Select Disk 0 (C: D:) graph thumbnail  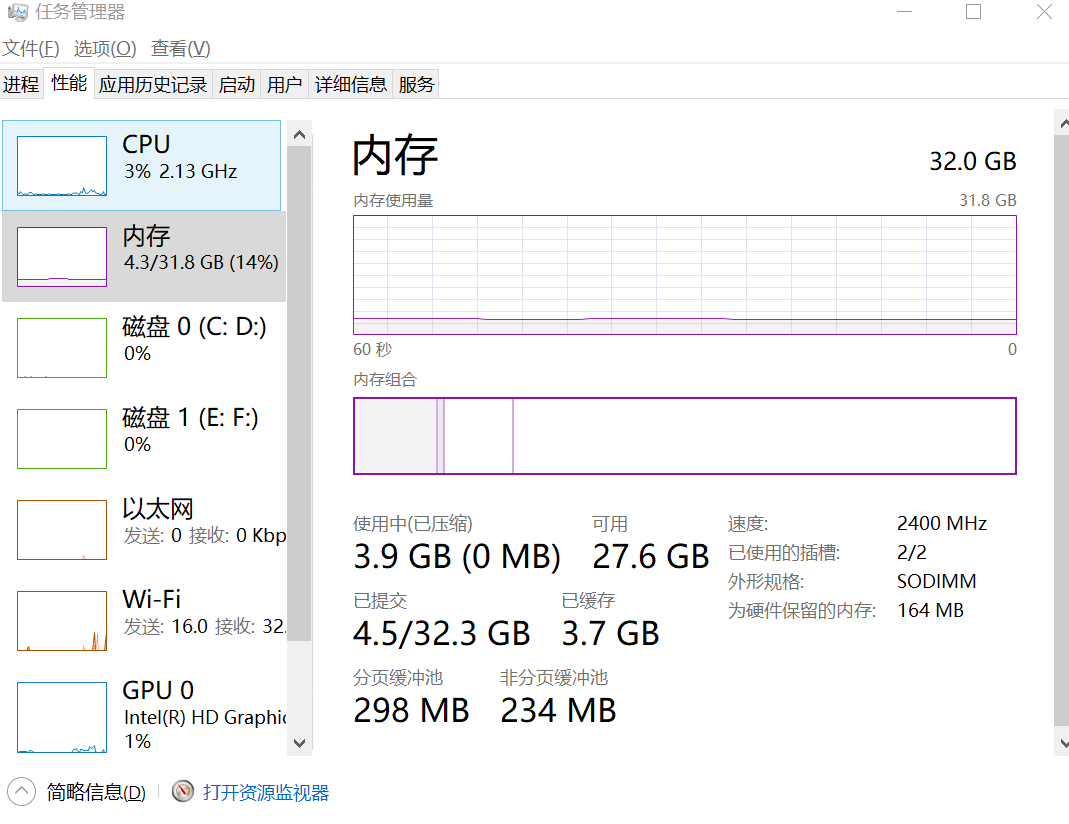pyautogui.click(x=62, y=348)
